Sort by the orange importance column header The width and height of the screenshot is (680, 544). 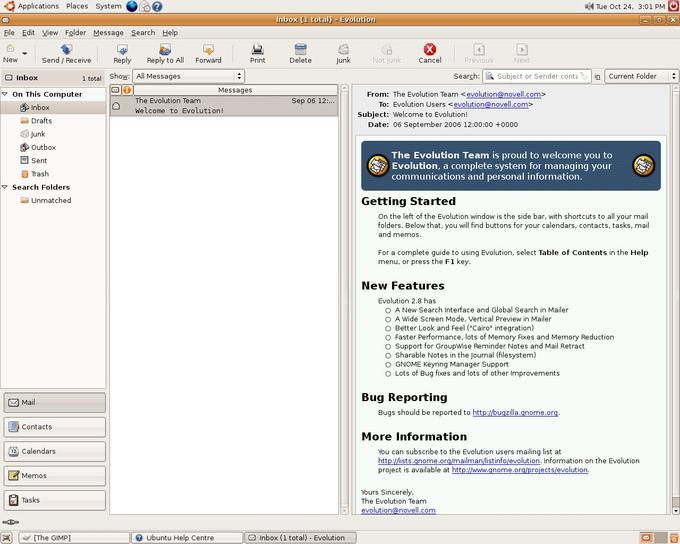(127, 90)
